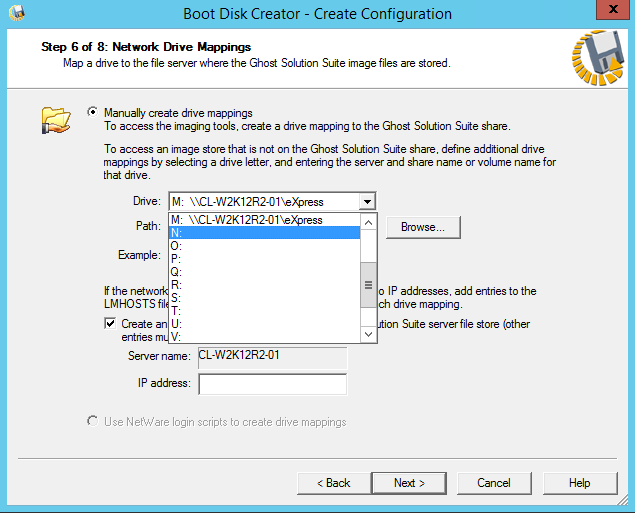Select Manually create drive mappings radio button
The image size is (635, 513).
(92, 112)
